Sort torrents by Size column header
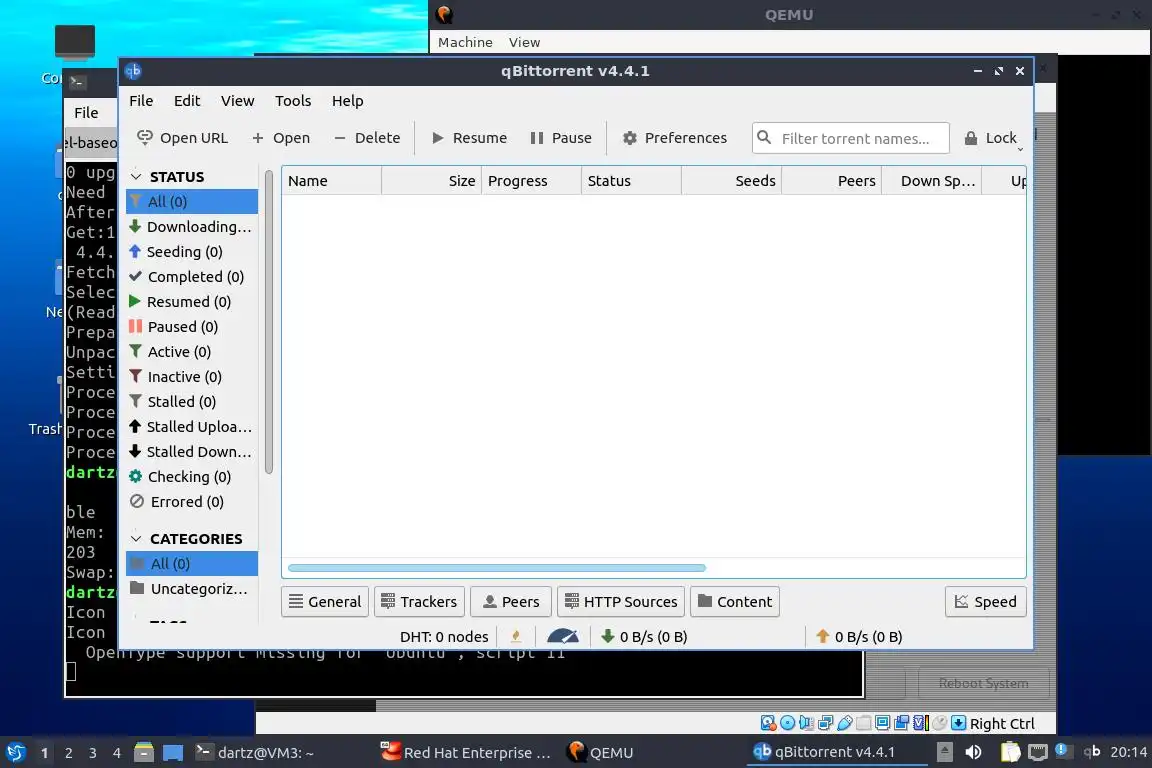Image resolution: width=1152 pixels, height=768 pixels. pyautogui.click(x=431, y=181)
